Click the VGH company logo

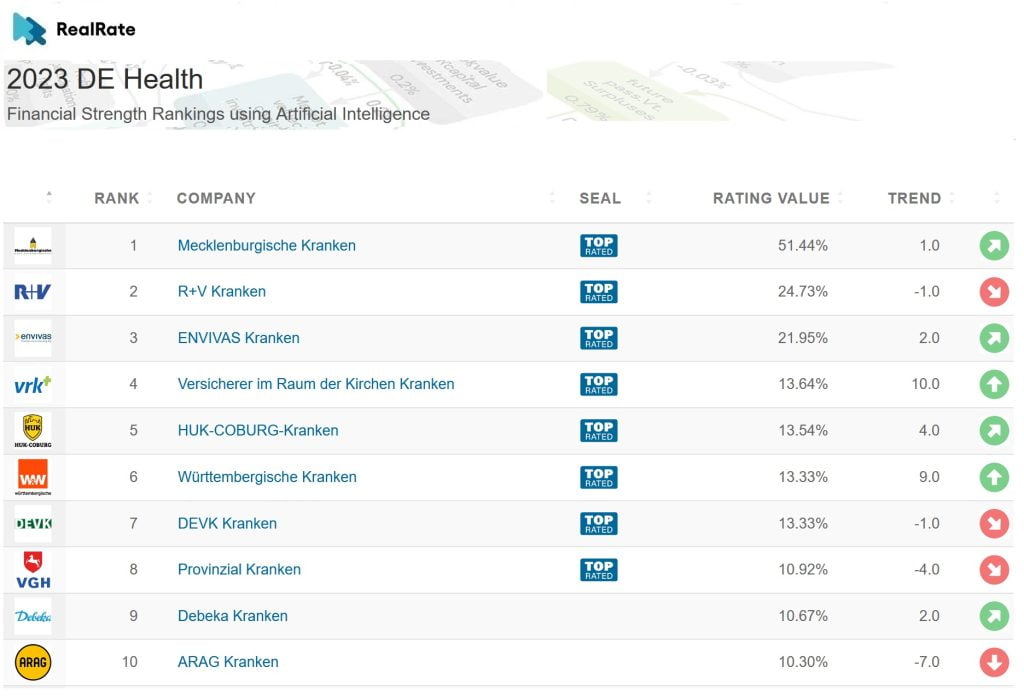[x=33, y=569]
